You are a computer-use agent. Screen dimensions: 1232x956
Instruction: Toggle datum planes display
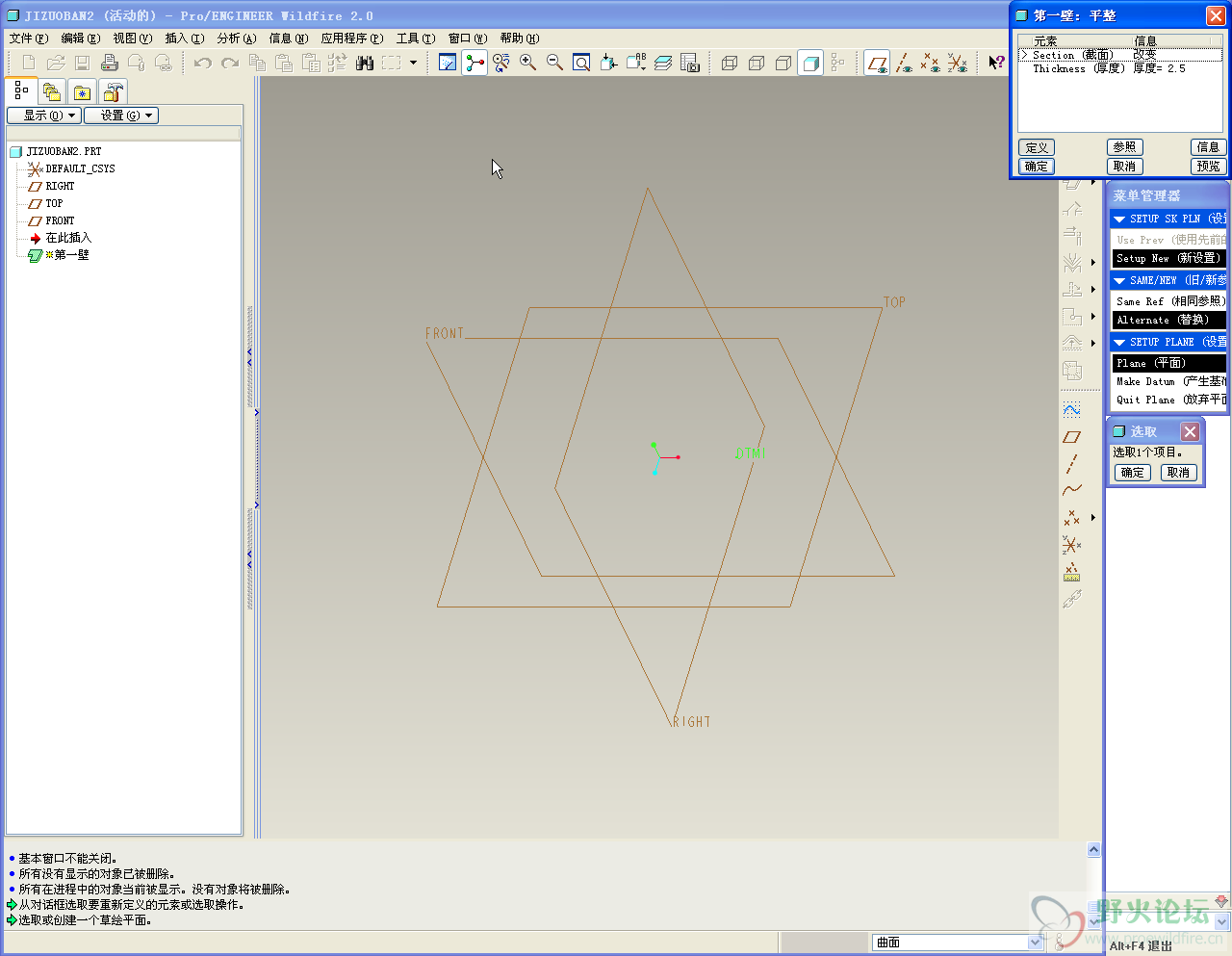[877, 63]
